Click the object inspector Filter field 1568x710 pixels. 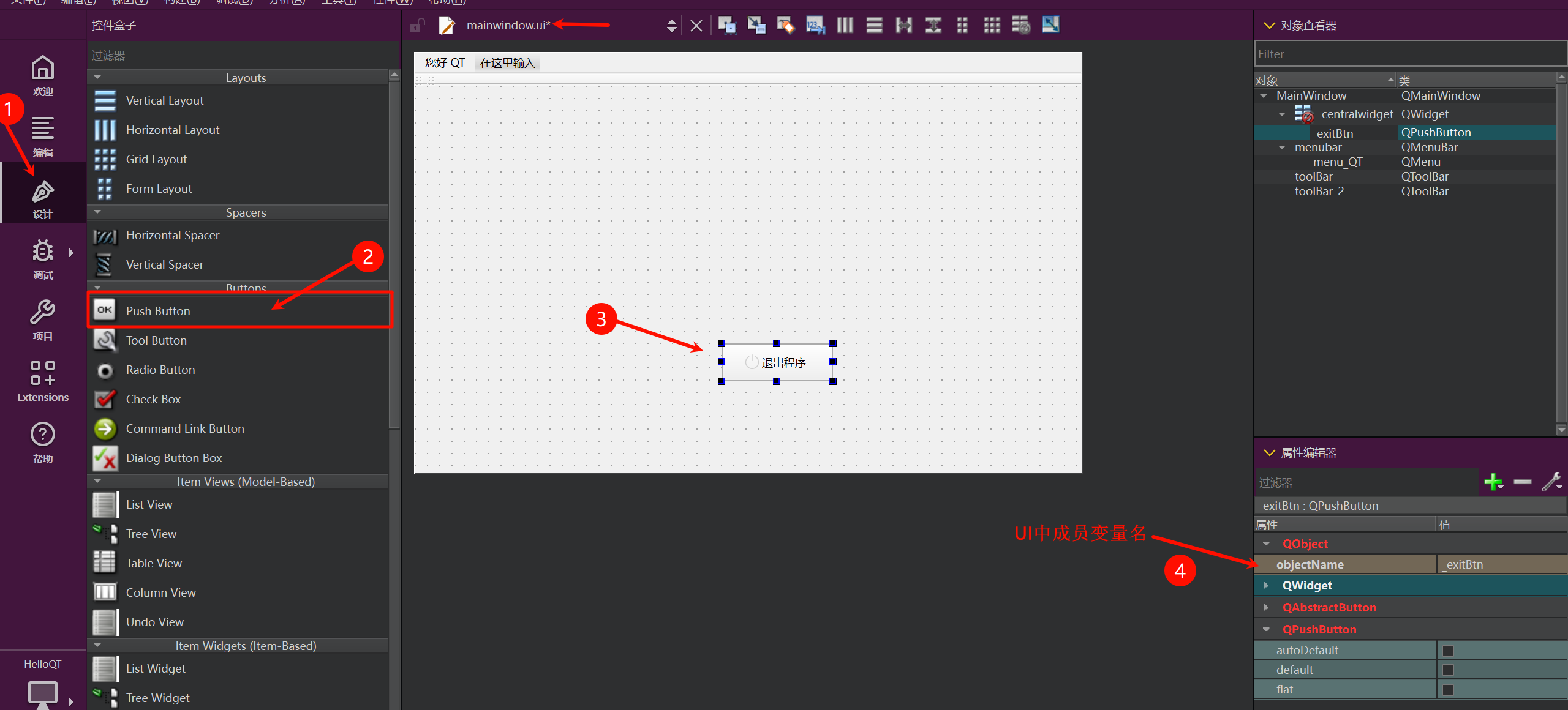(1409, 54)
